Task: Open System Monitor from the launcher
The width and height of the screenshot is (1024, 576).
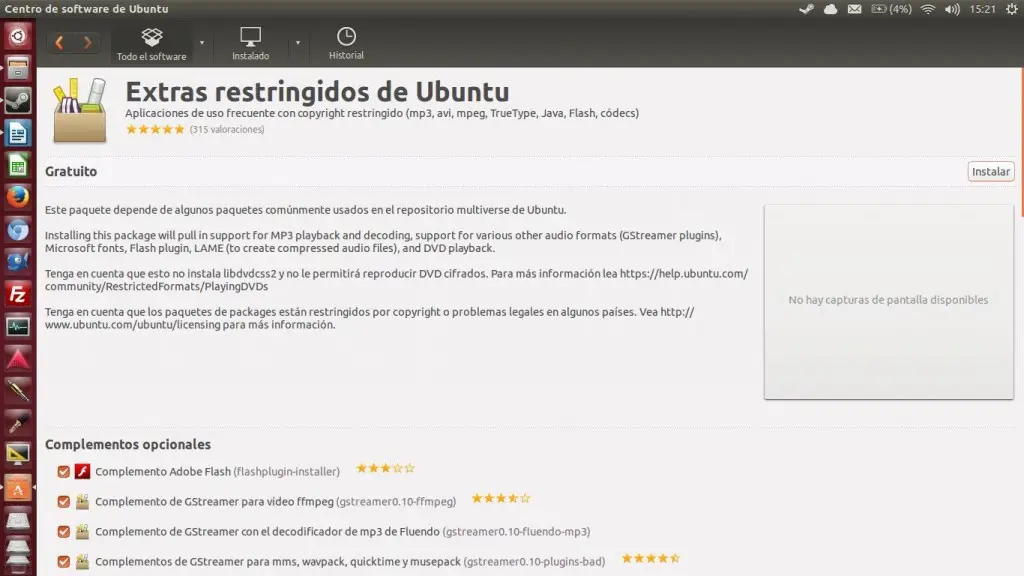Action: [x=18, y=327]
